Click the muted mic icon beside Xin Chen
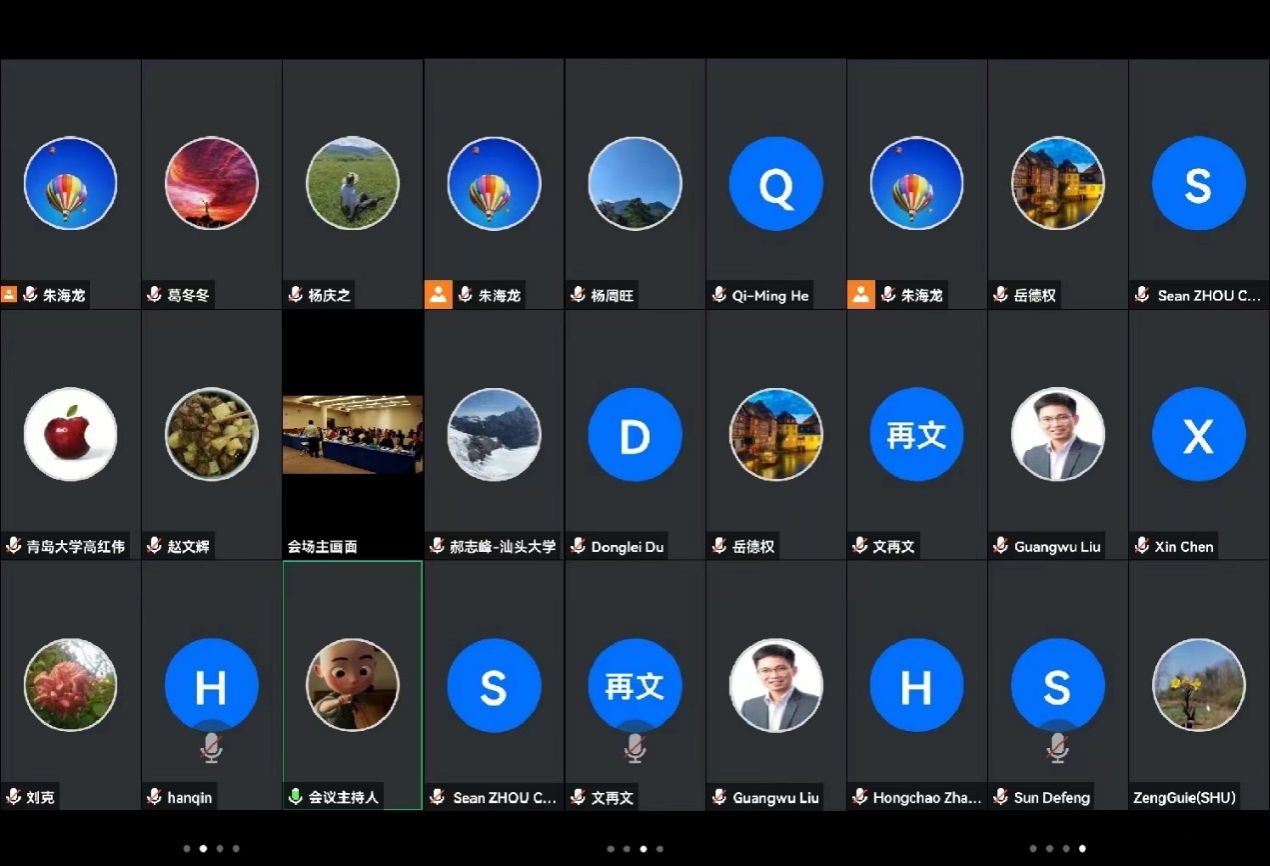The width and height of the screenshot is (1270, 866). pos(1142,546)
